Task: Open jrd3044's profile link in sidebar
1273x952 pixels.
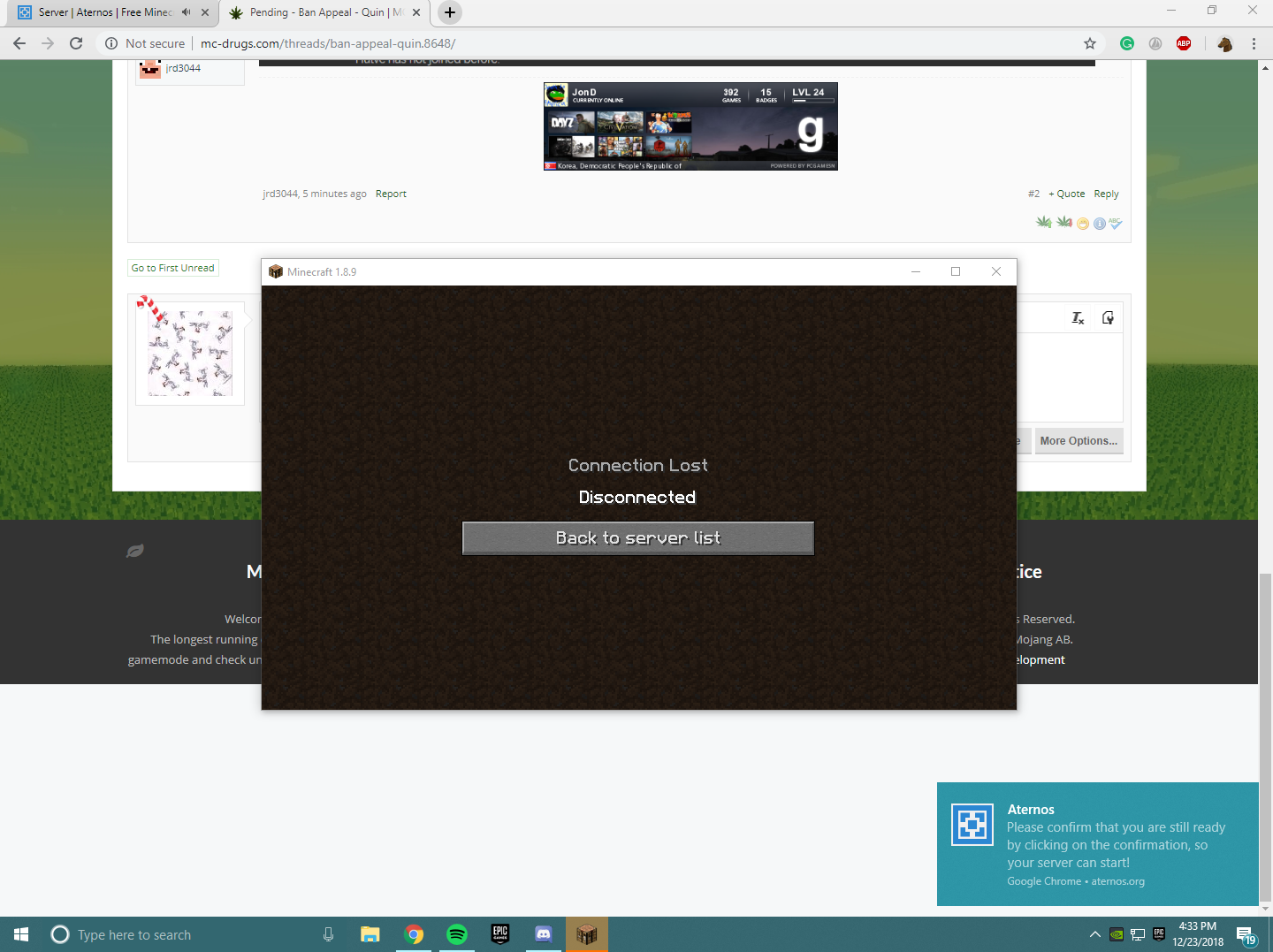Action: click(x=183, y=68)
